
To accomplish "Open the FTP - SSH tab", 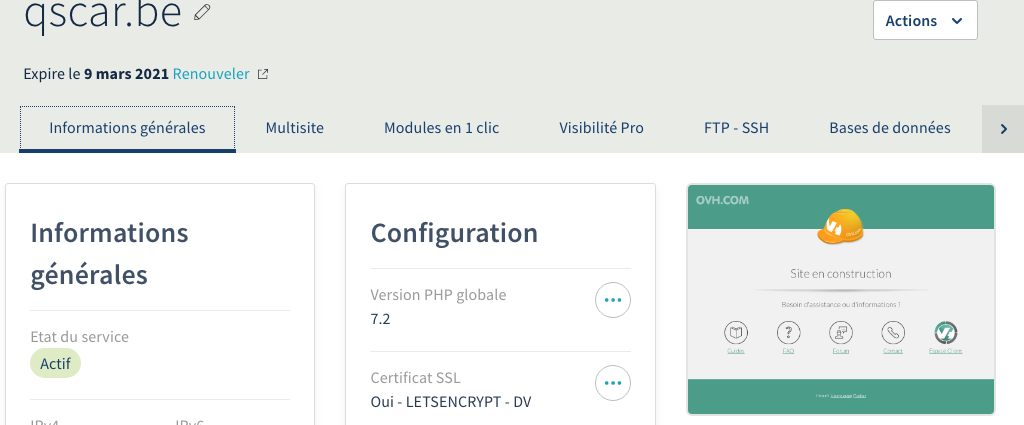I will click(x=736, y=128).
